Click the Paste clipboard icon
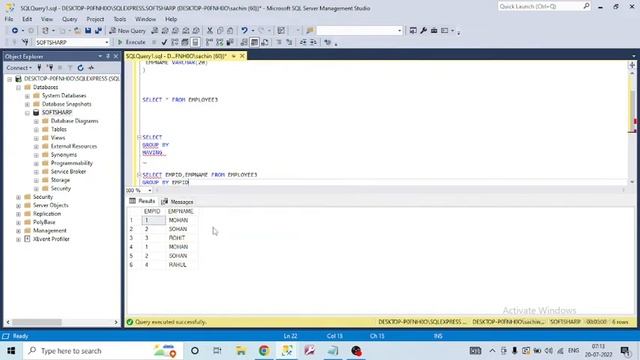Image resolution: width=640 pixels, height=360 pixels. click(230, 31)
